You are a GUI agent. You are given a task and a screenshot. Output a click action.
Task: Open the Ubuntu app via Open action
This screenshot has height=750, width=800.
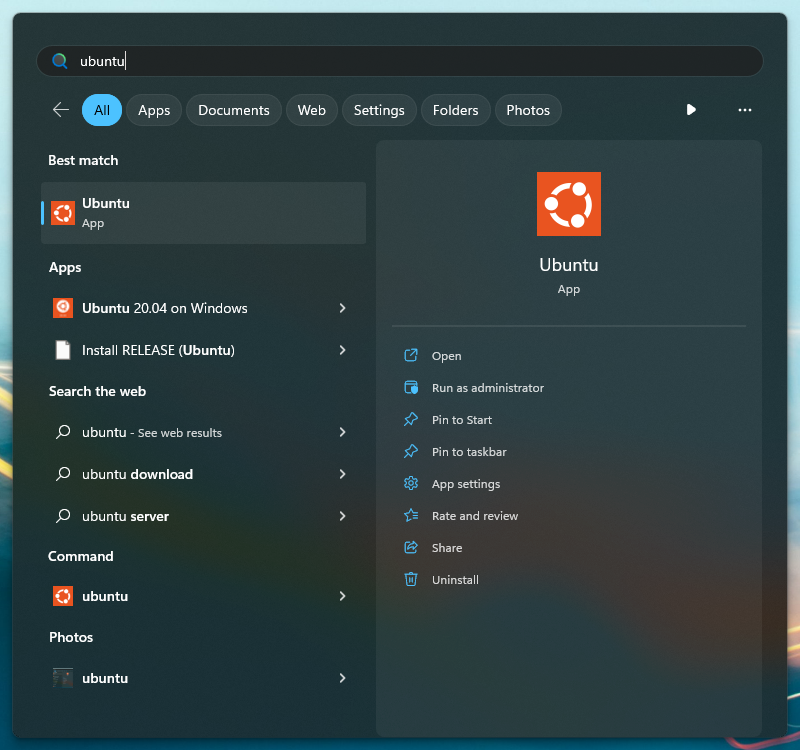tap(413, 356)
